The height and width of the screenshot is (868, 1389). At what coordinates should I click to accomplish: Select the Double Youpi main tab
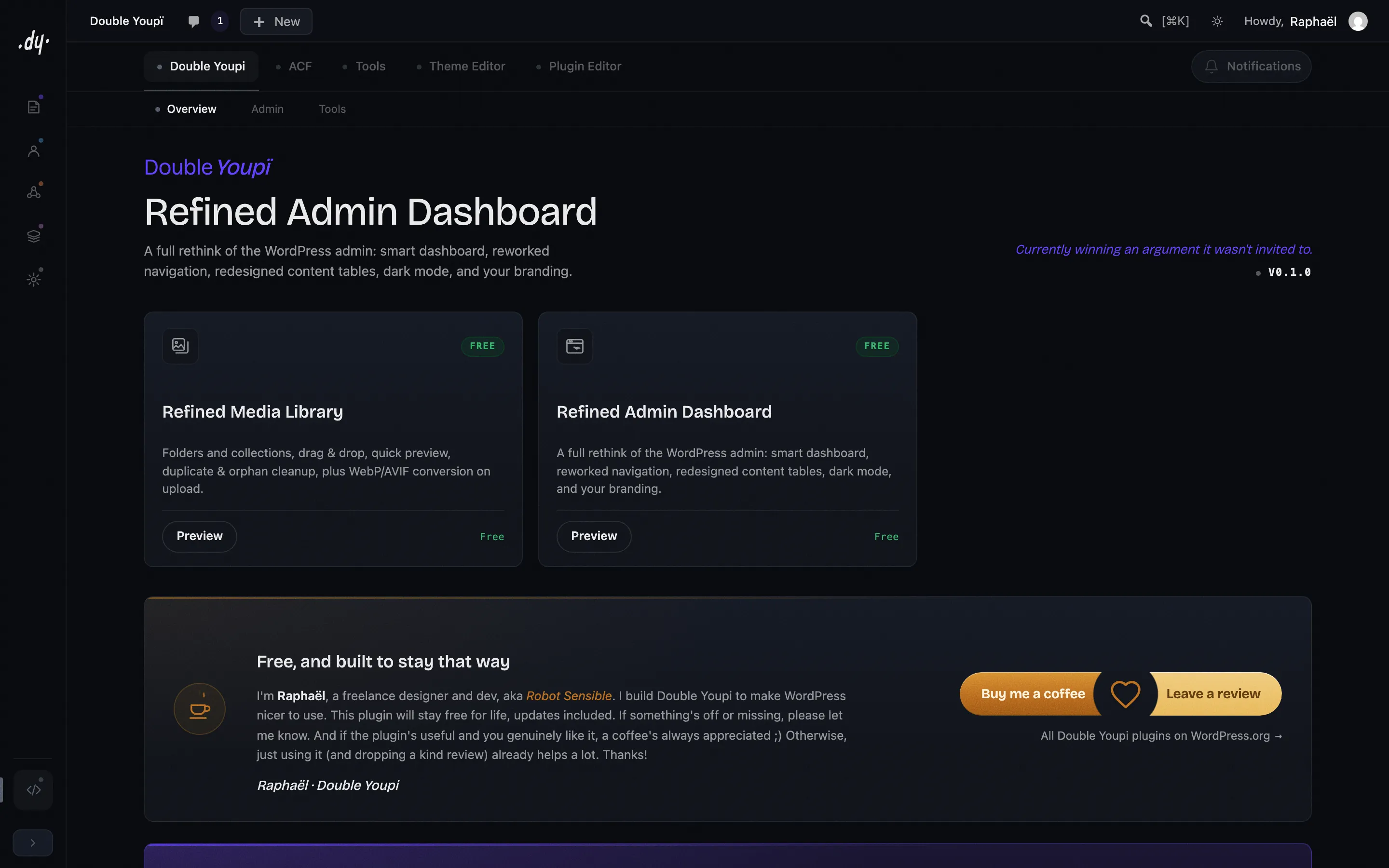[x=202, y=67]
